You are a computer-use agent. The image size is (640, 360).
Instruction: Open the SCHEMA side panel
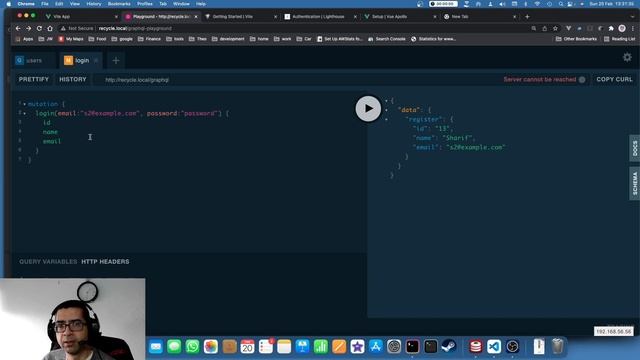coord(635,183)
